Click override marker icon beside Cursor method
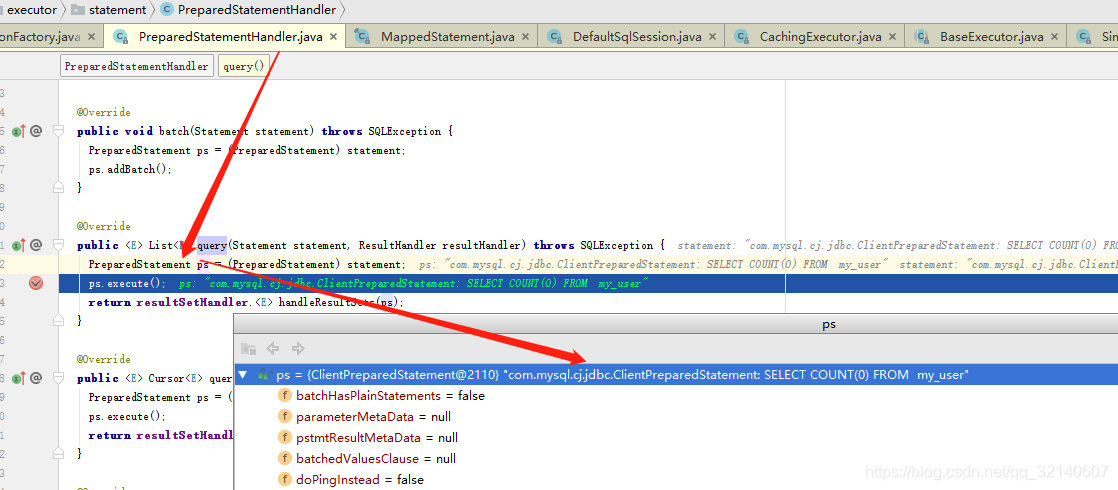The width and height of the screenshot is (1118, 490). 19,378
